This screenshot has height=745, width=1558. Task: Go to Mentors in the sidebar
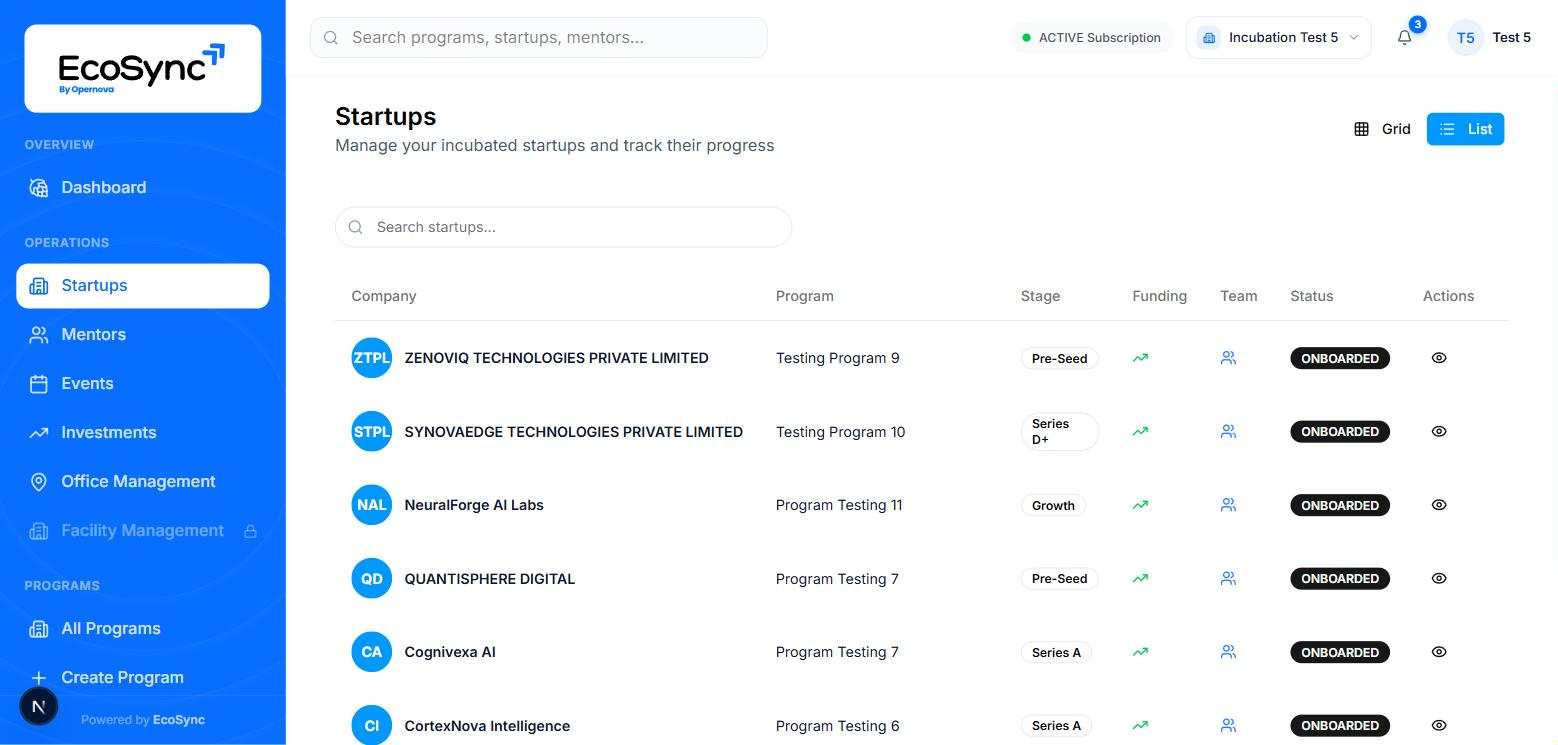(143, 335)
